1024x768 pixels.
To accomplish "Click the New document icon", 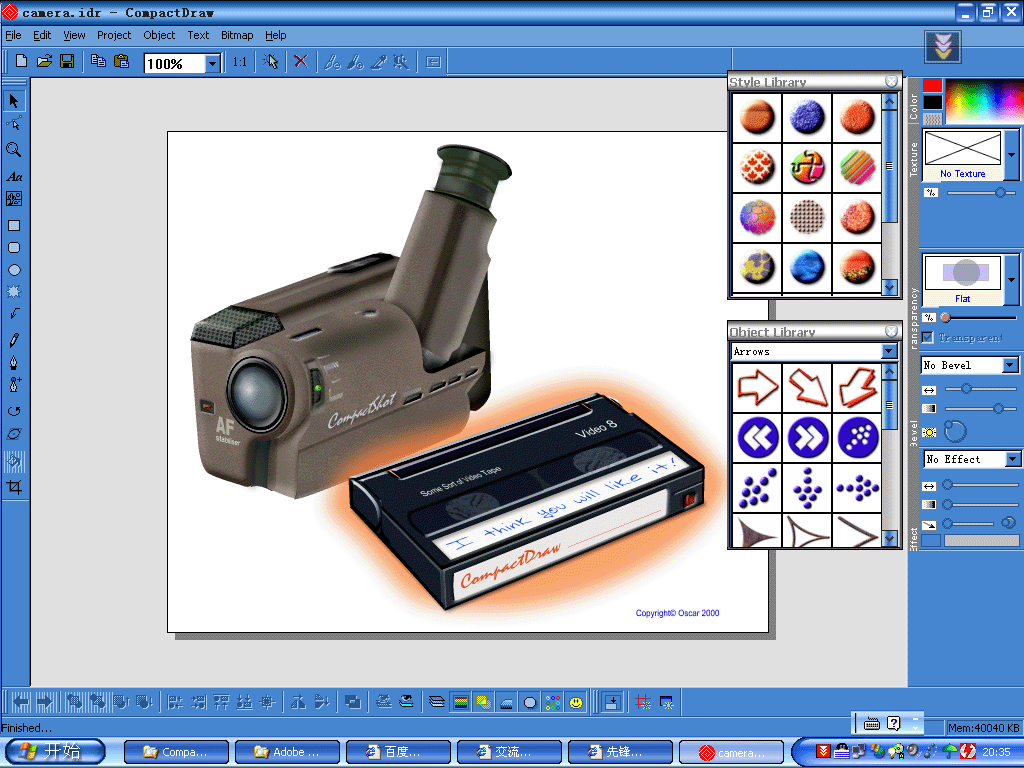I will pyautogui.click(x=21, y=61).
